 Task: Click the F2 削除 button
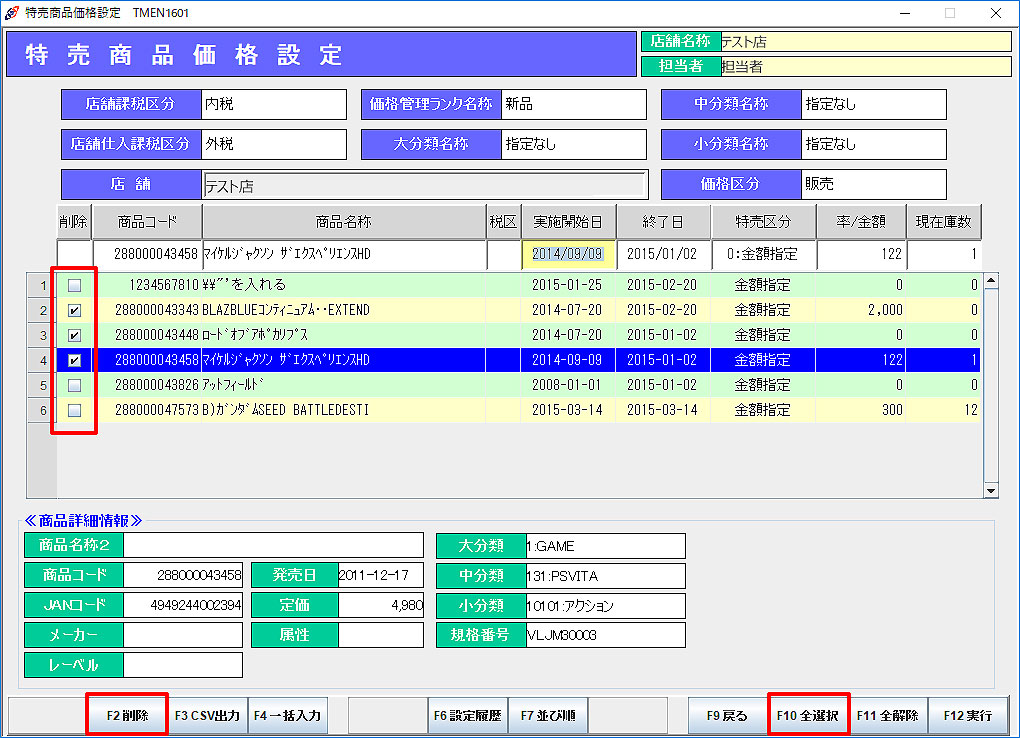click(x=127, y=716)
